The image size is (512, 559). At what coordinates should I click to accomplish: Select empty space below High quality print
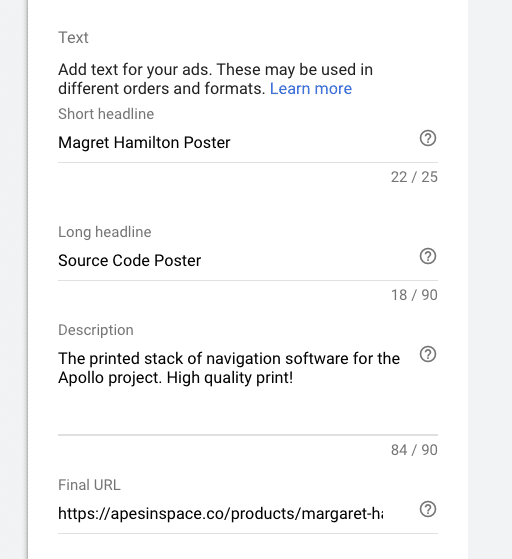pyautogui.click(x=237, y=410)
